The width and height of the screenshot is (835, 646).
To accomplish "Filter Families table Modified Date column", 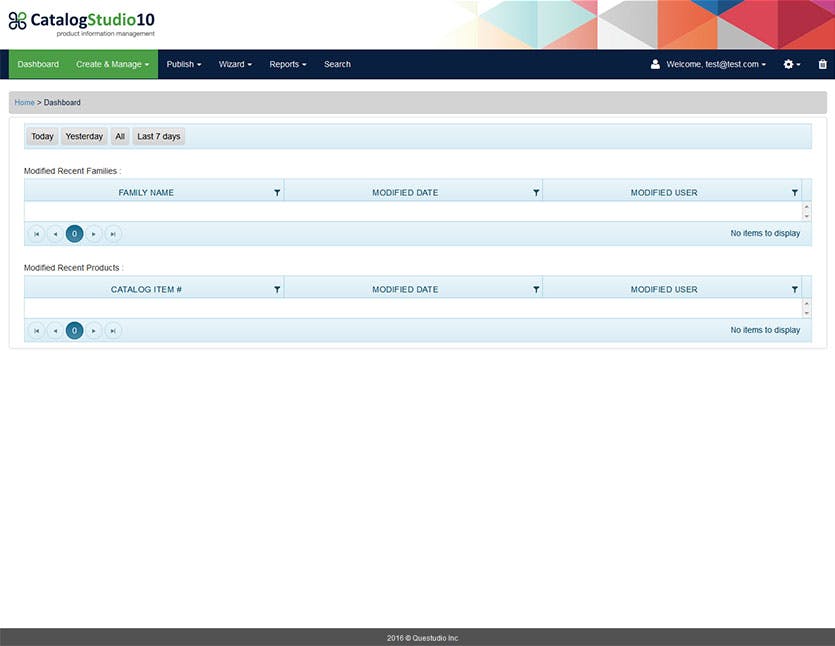I will tap(536, 193).
